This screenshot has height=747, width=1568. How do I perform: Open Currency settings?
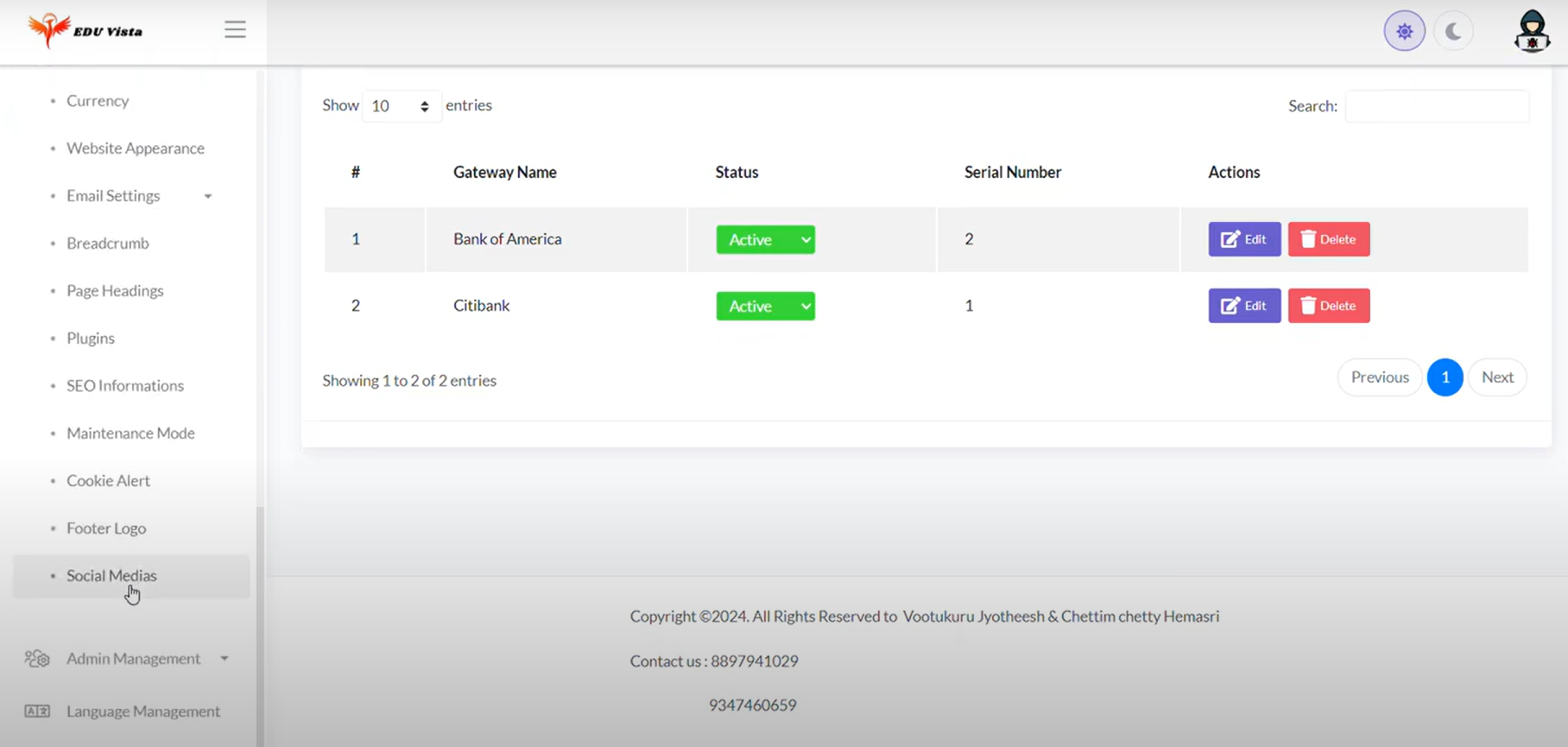[x=98, y=100]
